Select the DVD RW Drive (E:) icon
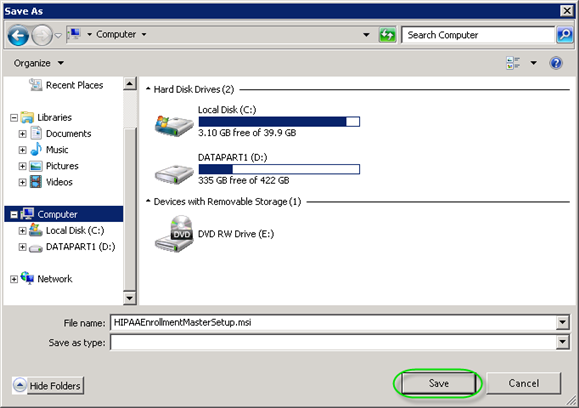The image size is (579, 408). tap(174, 234)
